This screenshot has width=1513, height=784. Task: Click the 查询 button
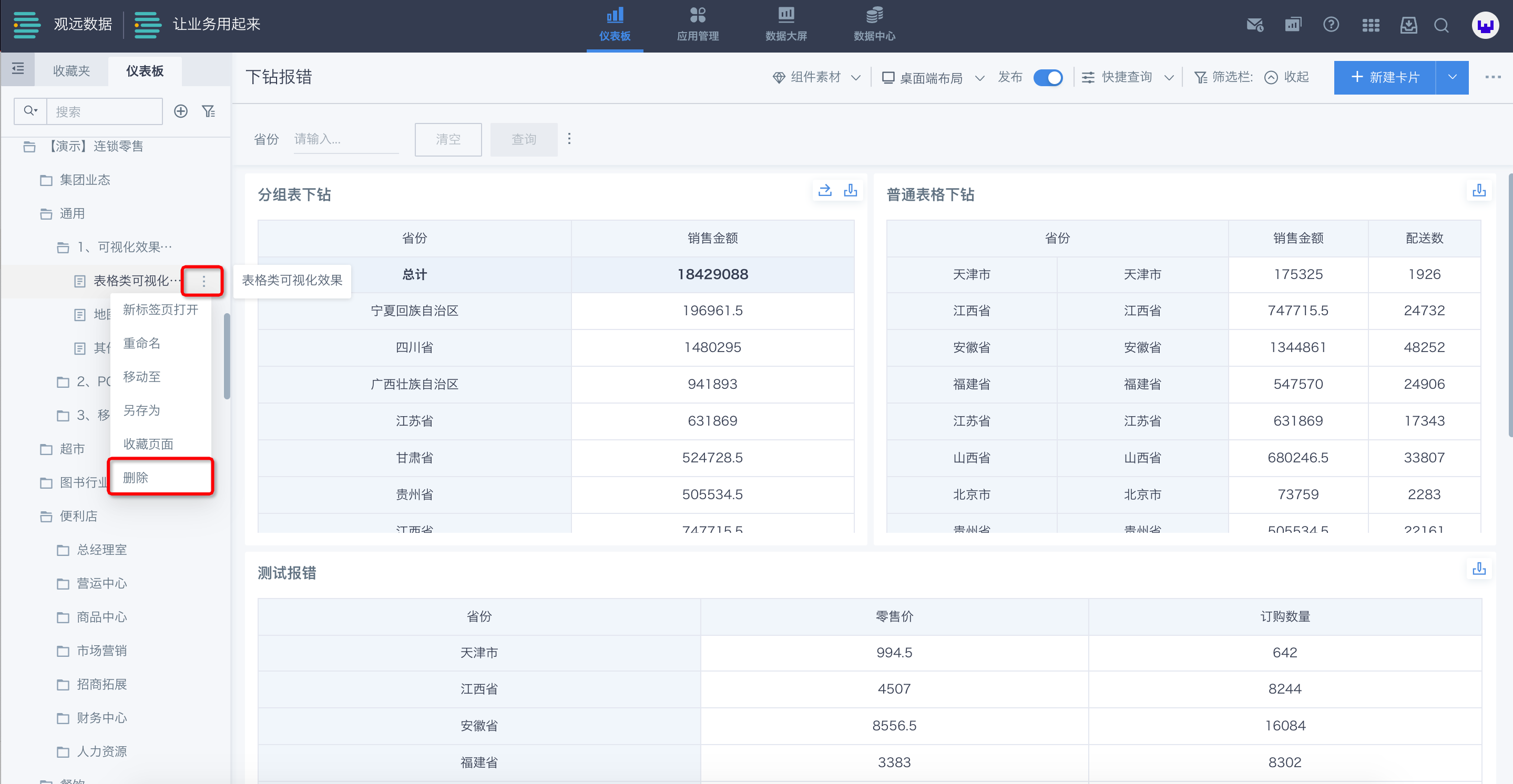(x=524, y=140)
